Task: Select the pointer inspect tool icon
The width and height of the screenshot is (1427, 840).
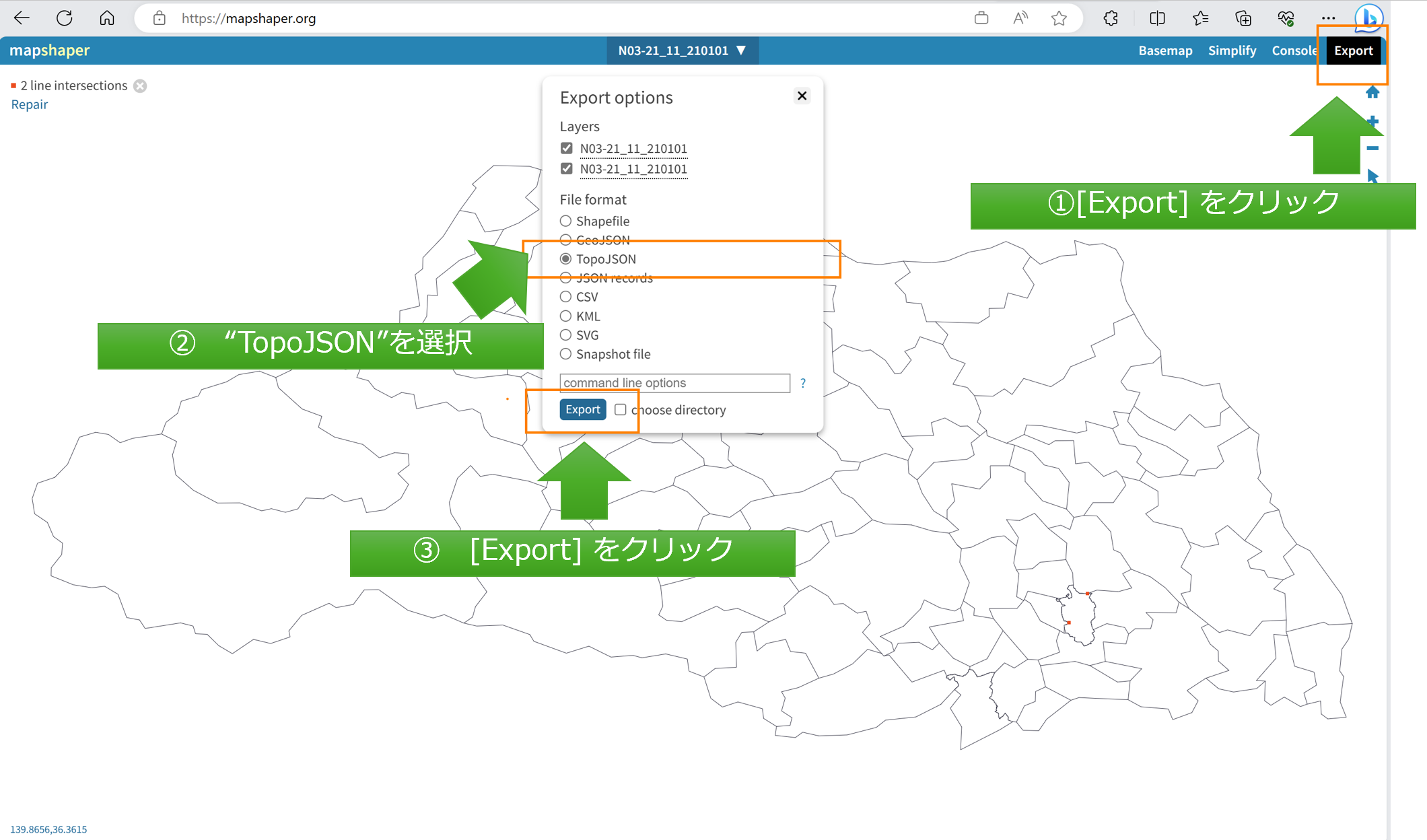Action: click(x=1372, y=176)
